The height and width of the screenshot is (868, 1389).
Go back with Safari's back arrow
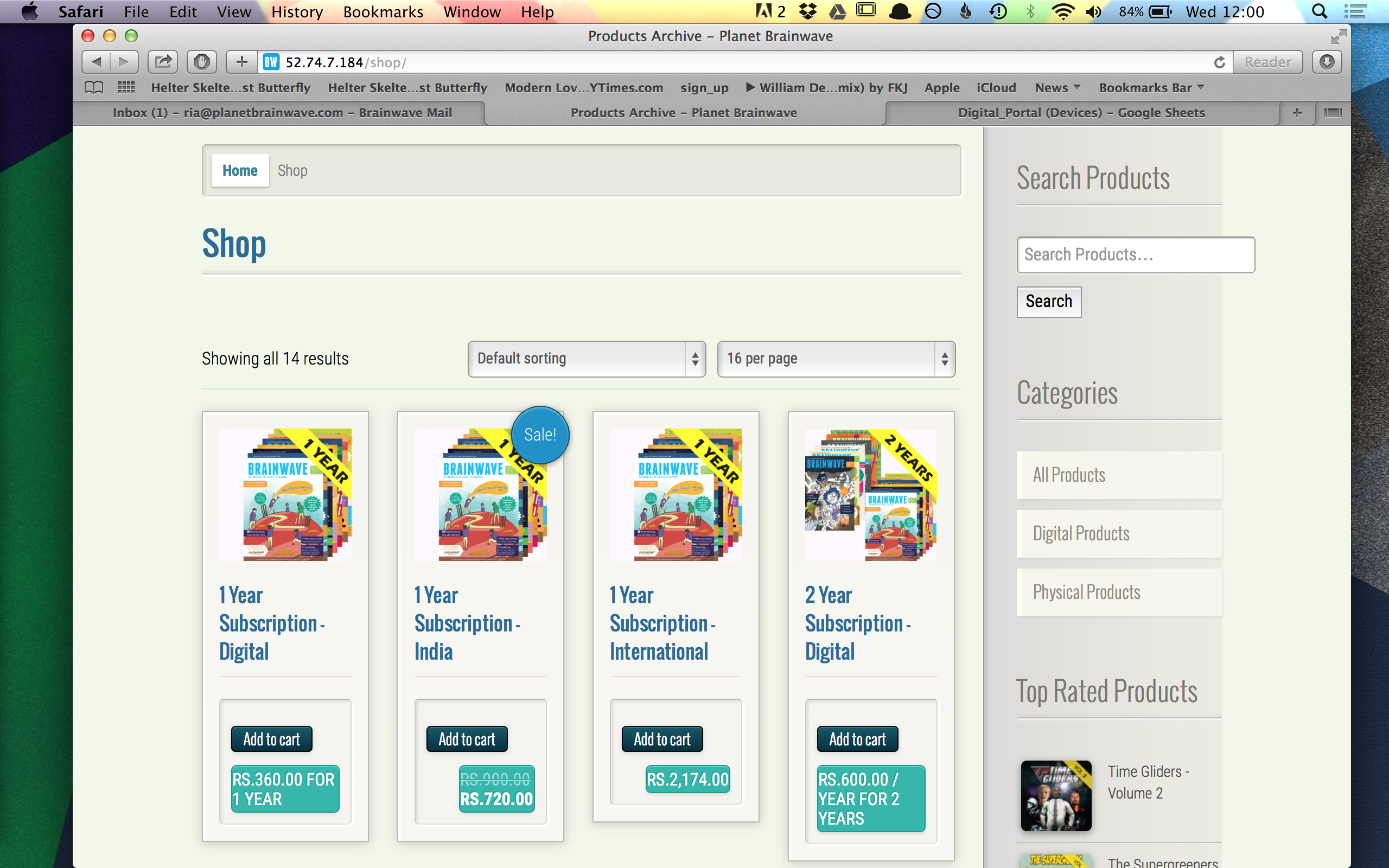96,62
